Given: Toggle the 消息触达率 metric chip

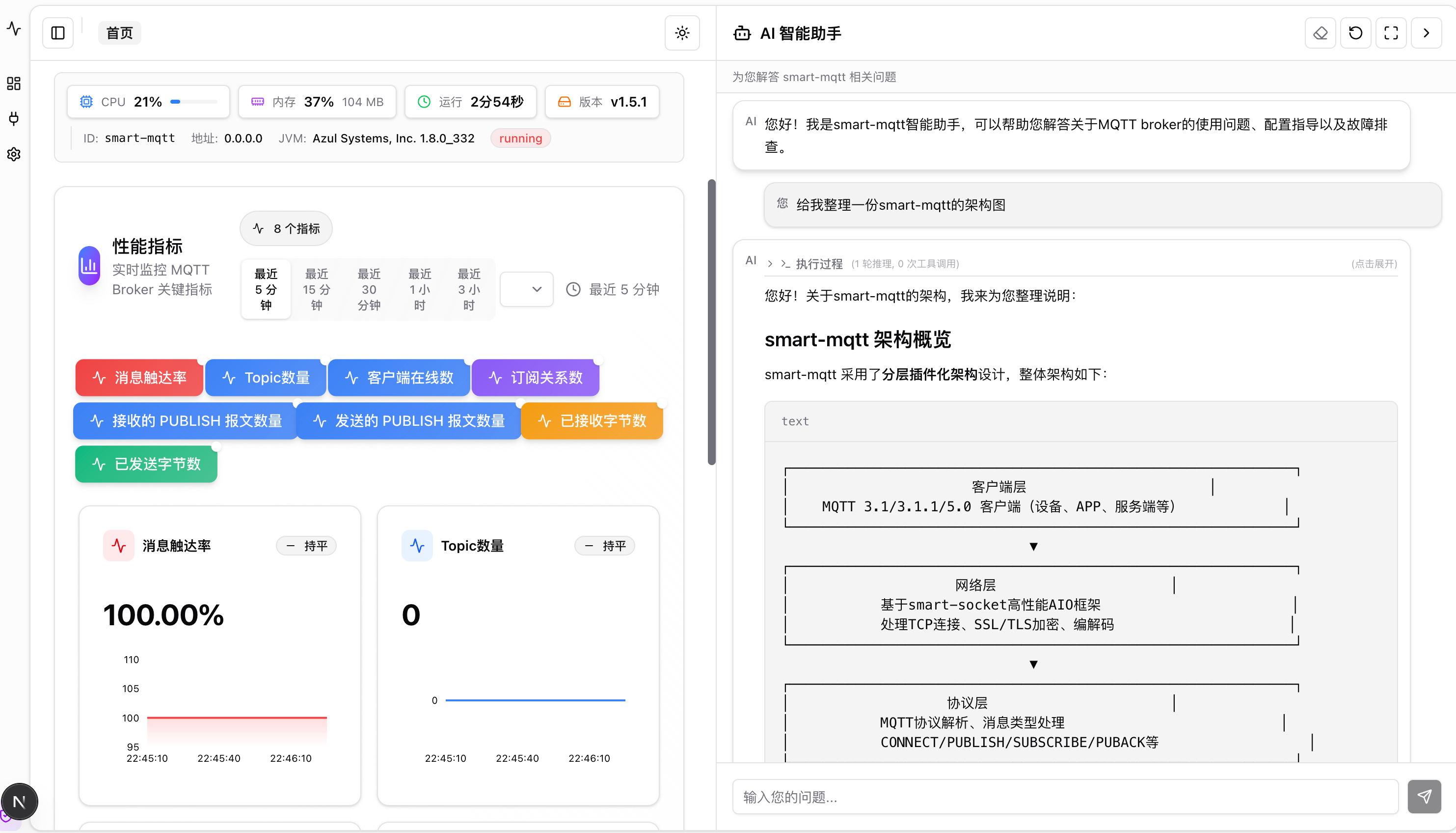Looking at the screenshot, I should coord(139,378).
